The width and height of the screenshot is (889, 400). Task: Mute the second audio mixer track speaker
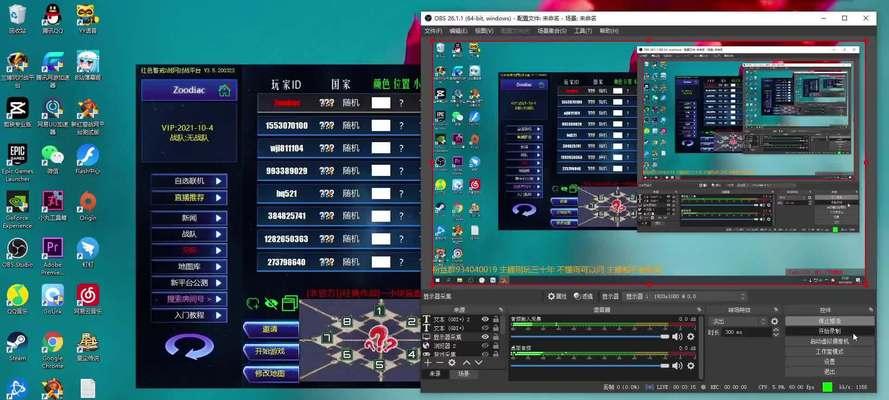(677, 365)
